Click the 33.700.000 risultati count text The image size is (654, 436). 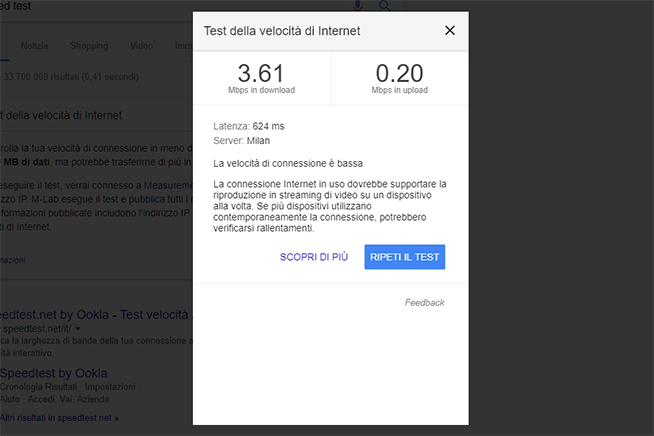71,77
